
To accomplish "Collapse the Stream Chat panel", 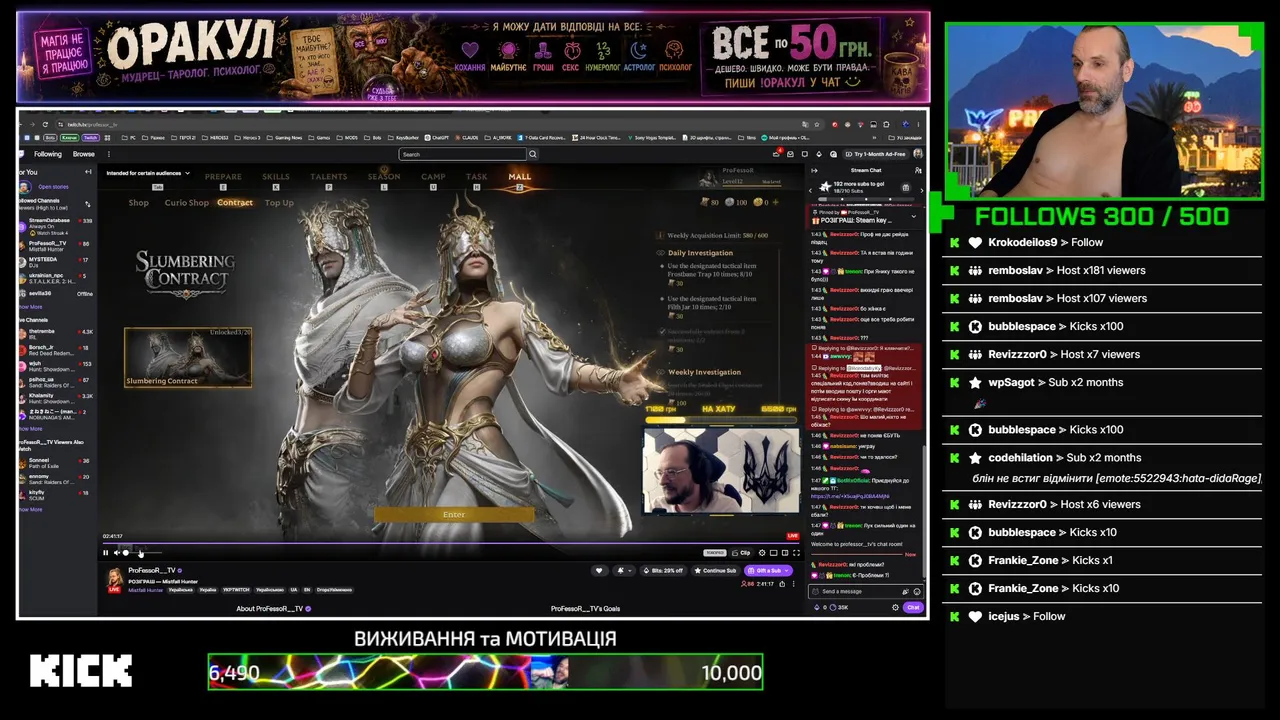I will tap(815, 170).
